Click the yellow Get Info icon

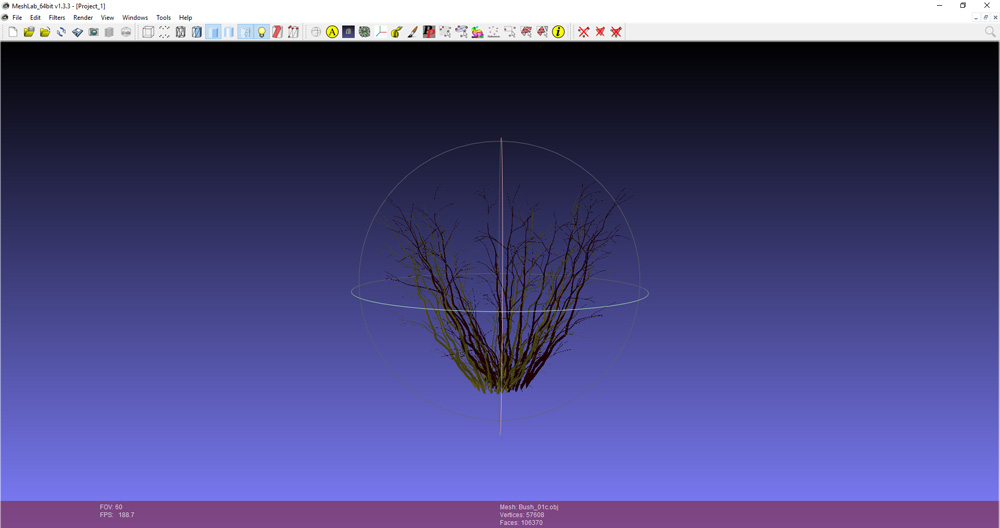coord(558,32)
